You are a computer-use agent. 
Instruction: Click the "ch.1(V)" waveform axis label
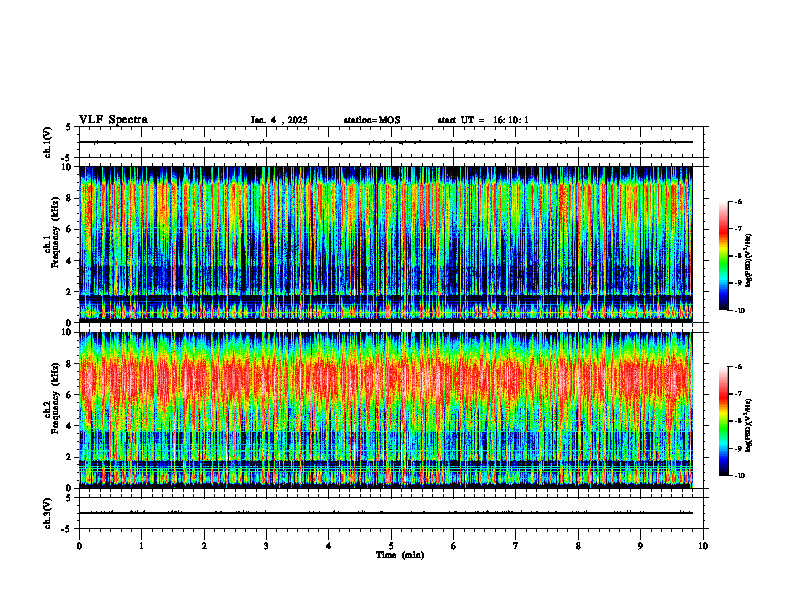click(x=47, y=142)
